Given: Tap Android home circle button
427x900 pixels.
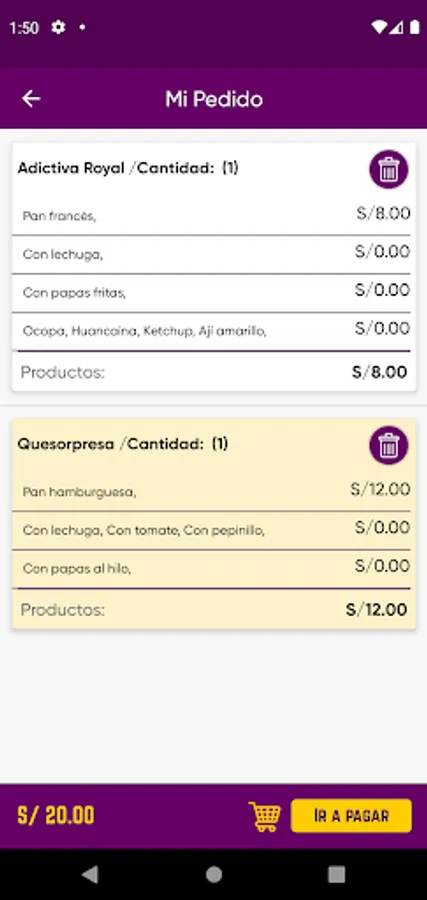Looking at the screenshot, I should tap(214, 874).
